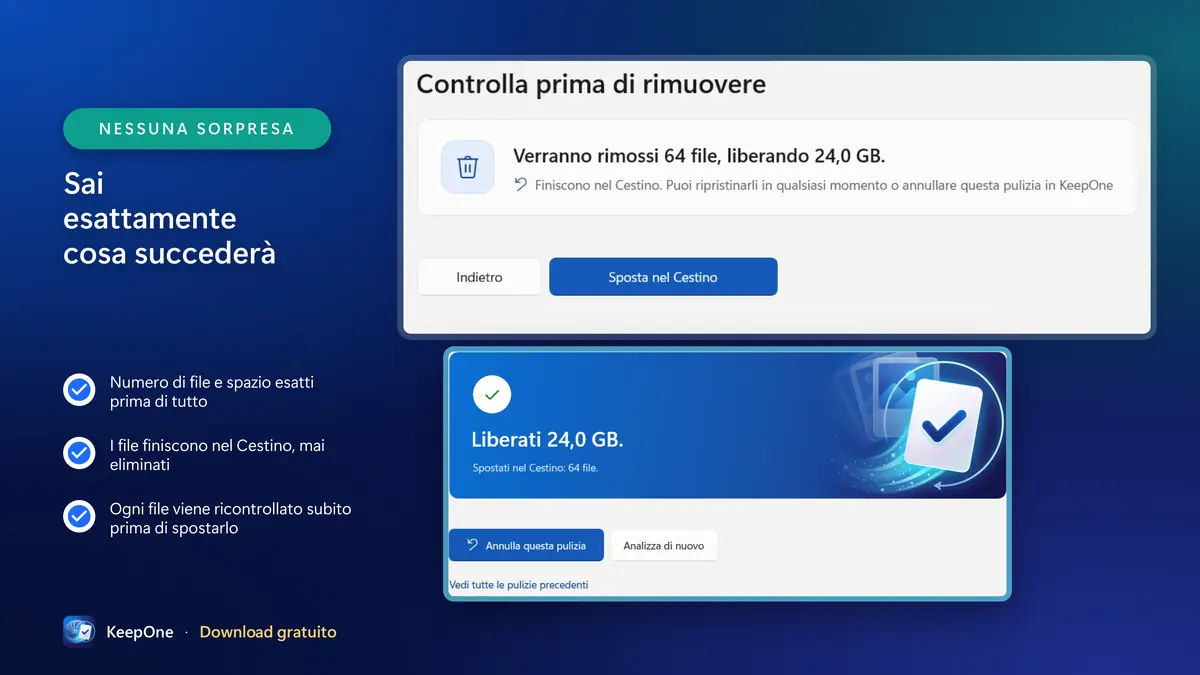Click the heading 'Controlla prima di rimuovere'
The width and height of the screenshot is (1200, 675).
(x=591, y=84)
